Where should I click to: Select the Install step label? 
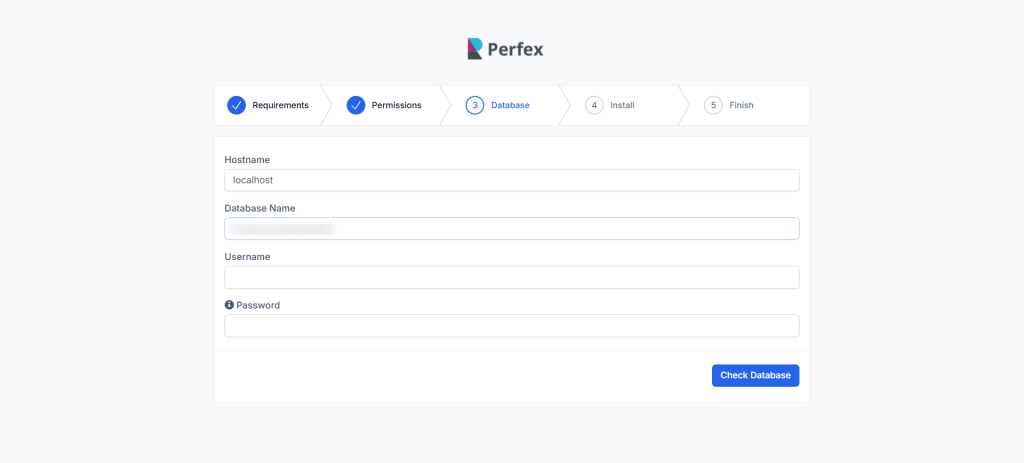click(x=622, y=105)
